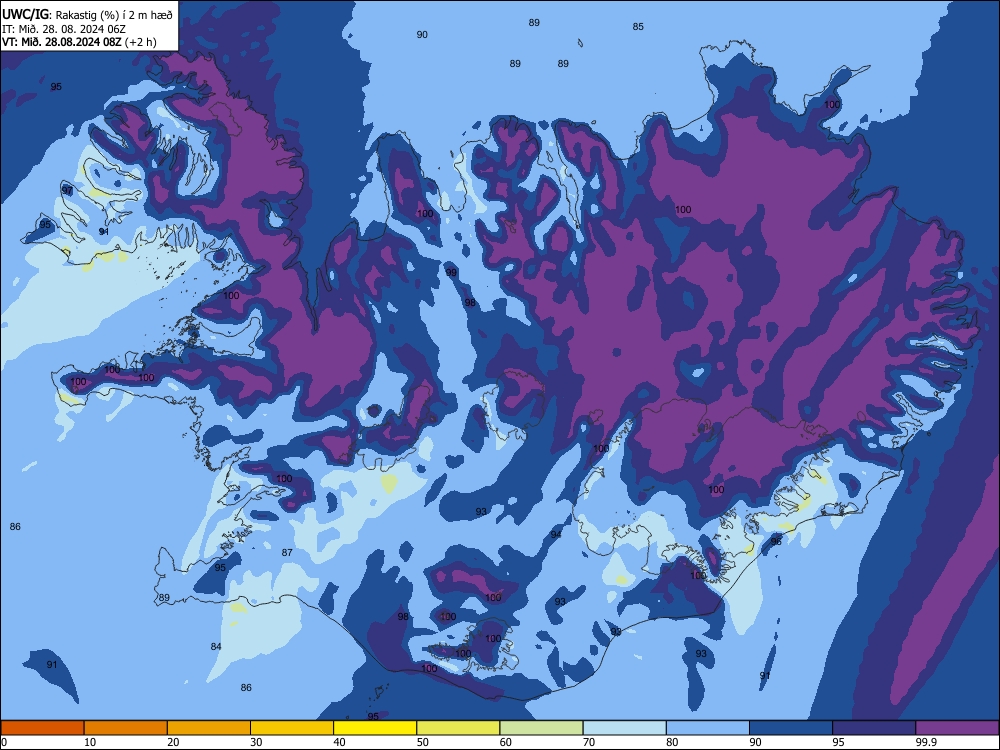1000x750 pixels.
Task: Click the purple above-99.9 legend swatch
Action: coord(957,728)
